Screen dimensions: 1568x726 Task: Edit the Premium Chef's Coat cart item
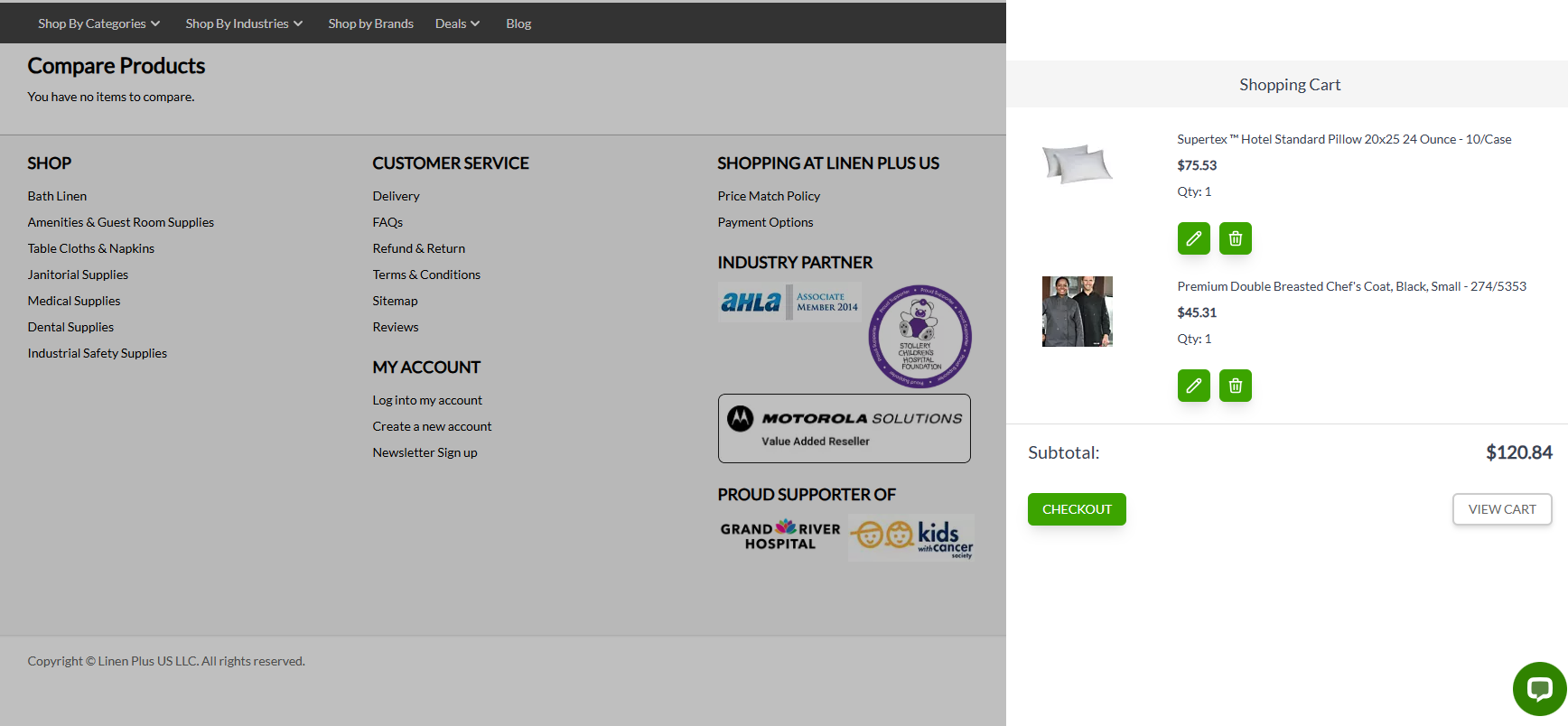[x=1193, y=386]
